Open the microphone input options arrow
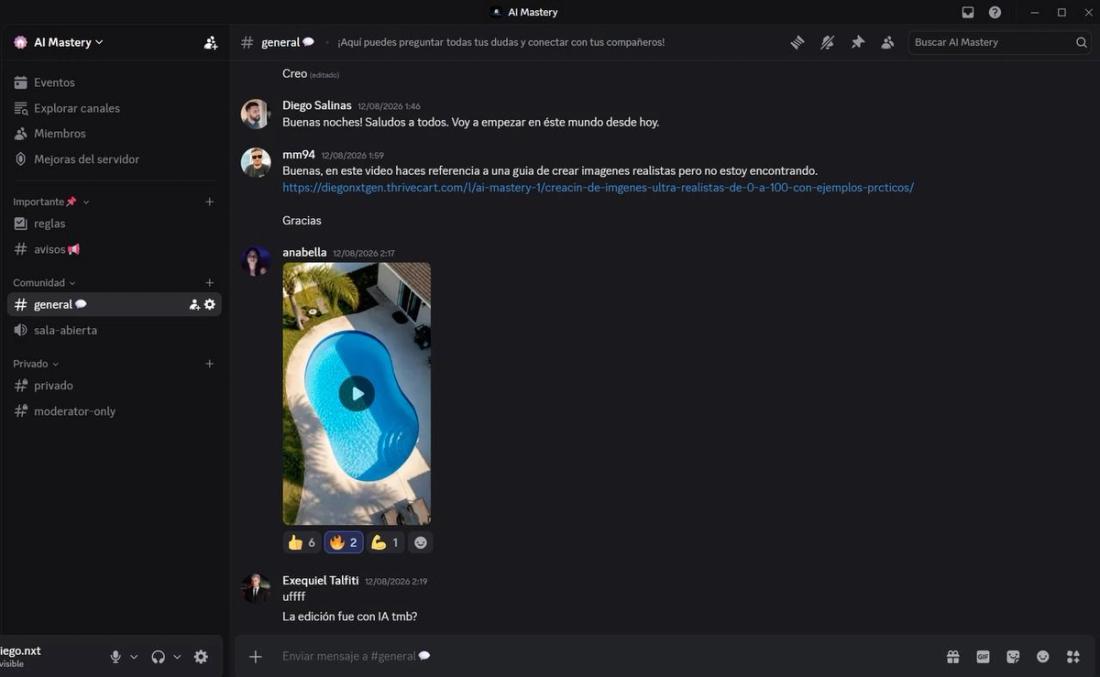The width and height of the screenshot is (1100, 677). pos(134,657)
